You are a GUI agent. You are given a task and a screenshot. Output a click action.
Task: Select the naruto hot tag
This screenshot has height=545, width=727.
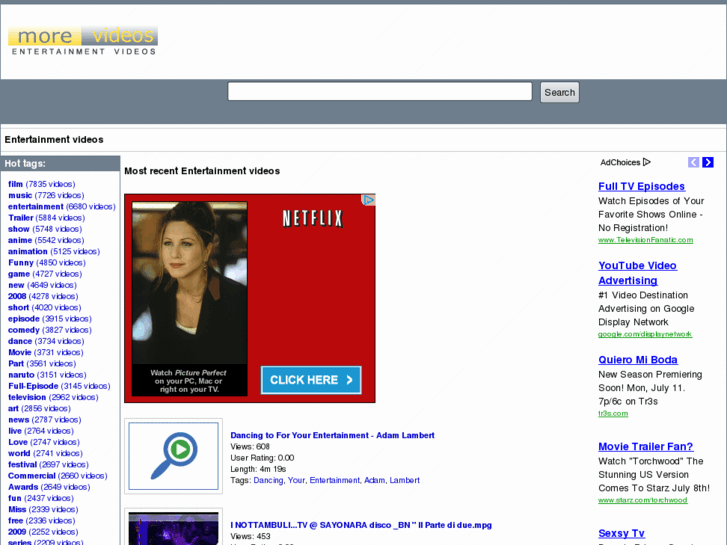[x=21, y=375]
